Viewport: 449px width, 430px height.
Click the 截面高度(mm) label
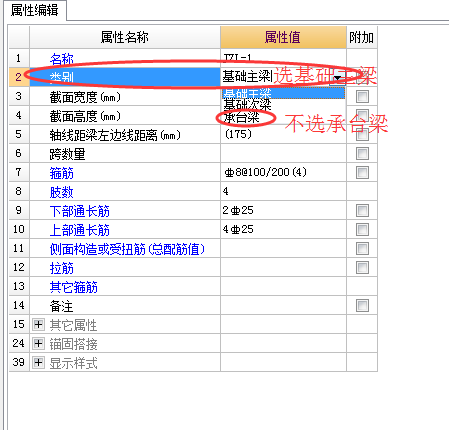click(85, 116)
